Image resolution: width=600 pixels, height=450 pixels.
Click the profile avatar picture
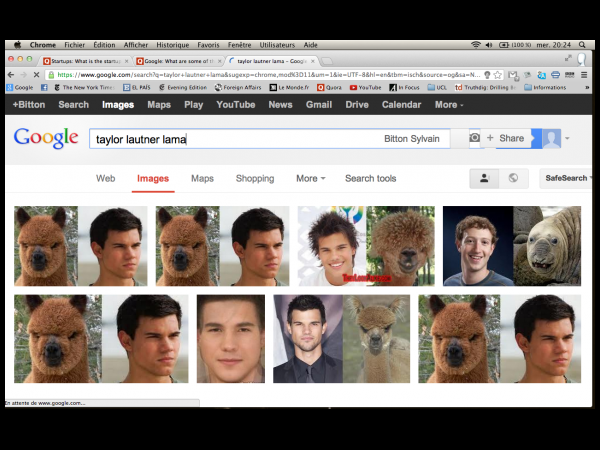(x=551, y=138)
